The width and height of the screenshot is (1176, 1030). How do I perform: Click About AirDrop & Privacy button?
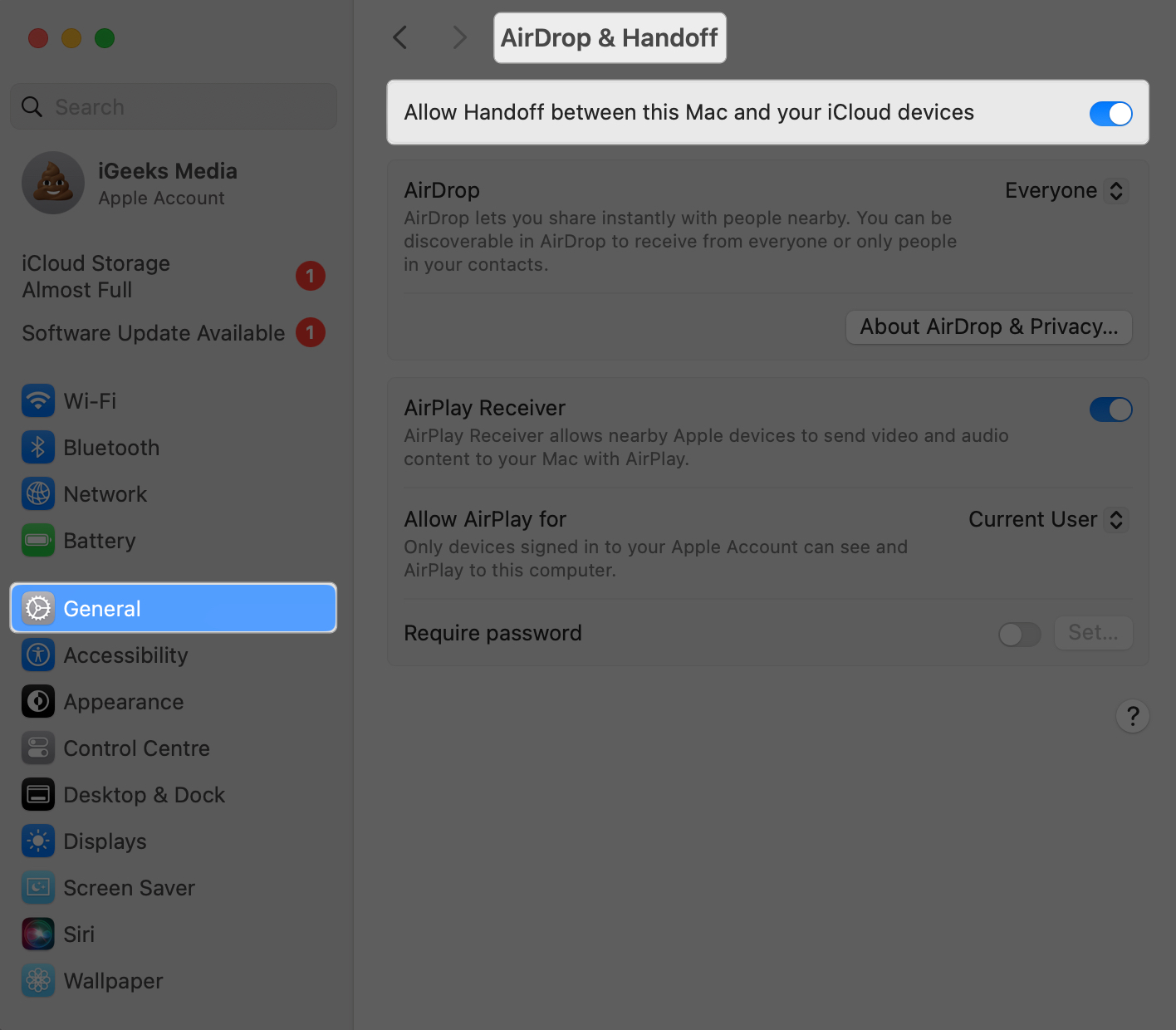pos(988,326)
